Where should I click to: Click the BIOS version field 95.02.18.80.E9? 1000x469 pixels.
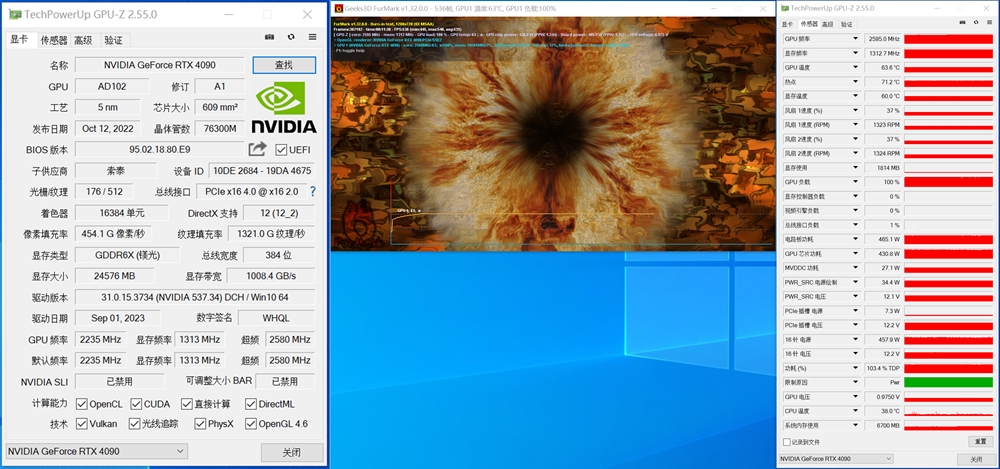(159, 149)
